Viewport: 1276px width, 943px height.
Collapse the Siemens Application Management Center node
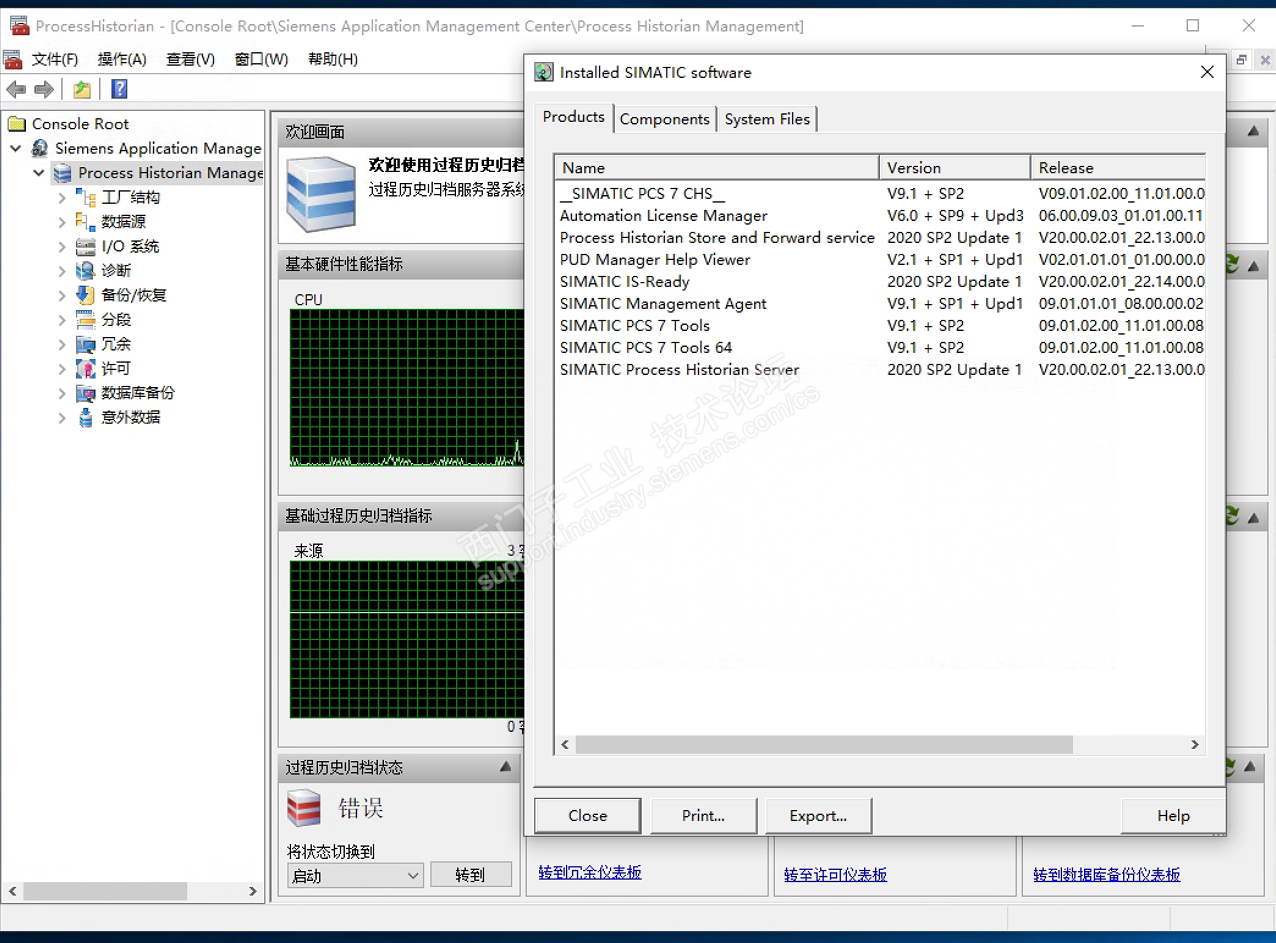(x=15, y=148)
